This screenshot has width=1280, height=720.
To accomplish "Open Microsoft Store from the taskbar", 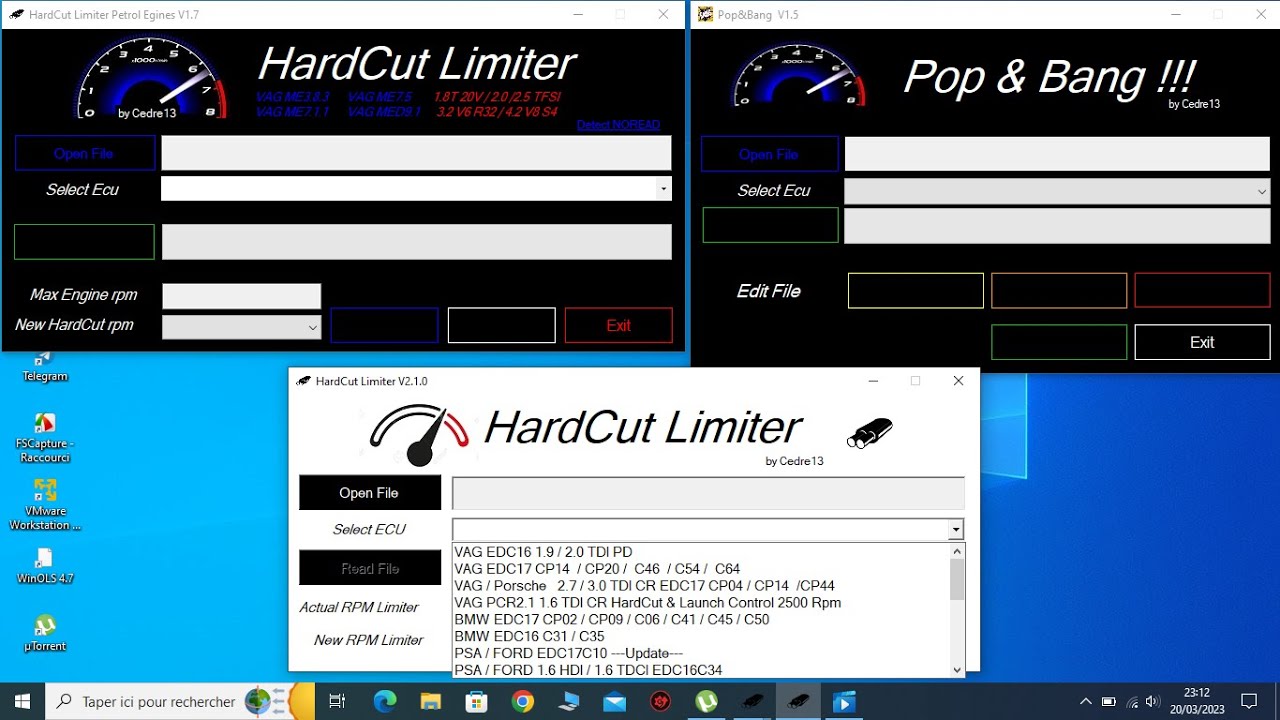I will click(477, 702).
